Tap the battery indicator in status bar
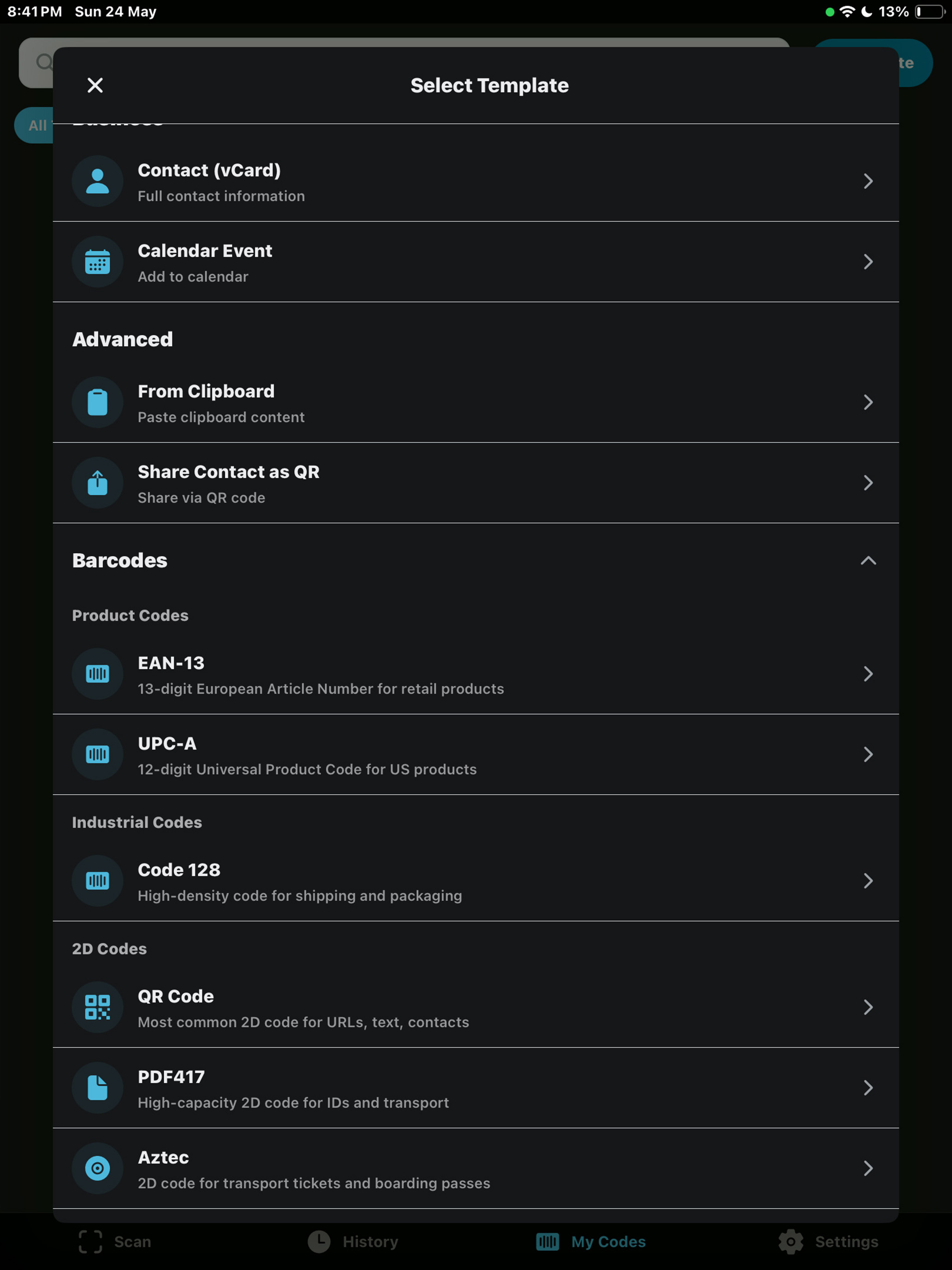Image resolution: width=952 pixels, height=1270 pixels. coord(929,12)
